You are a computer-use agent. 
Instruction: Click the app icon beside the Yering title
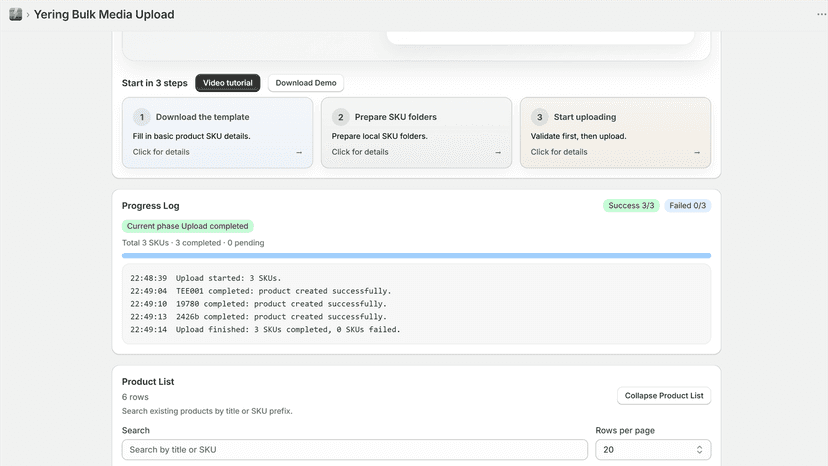(15, 14)
